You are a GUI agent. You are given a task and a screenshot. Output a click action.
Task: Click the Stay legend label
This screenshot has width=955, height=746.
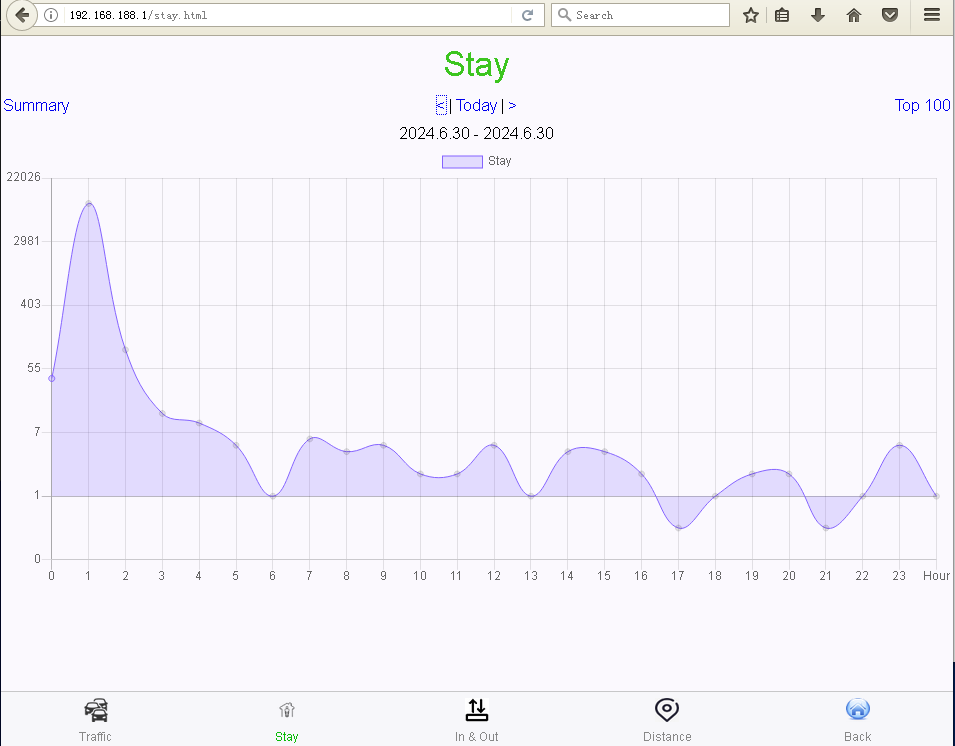(x=499, y=161)
